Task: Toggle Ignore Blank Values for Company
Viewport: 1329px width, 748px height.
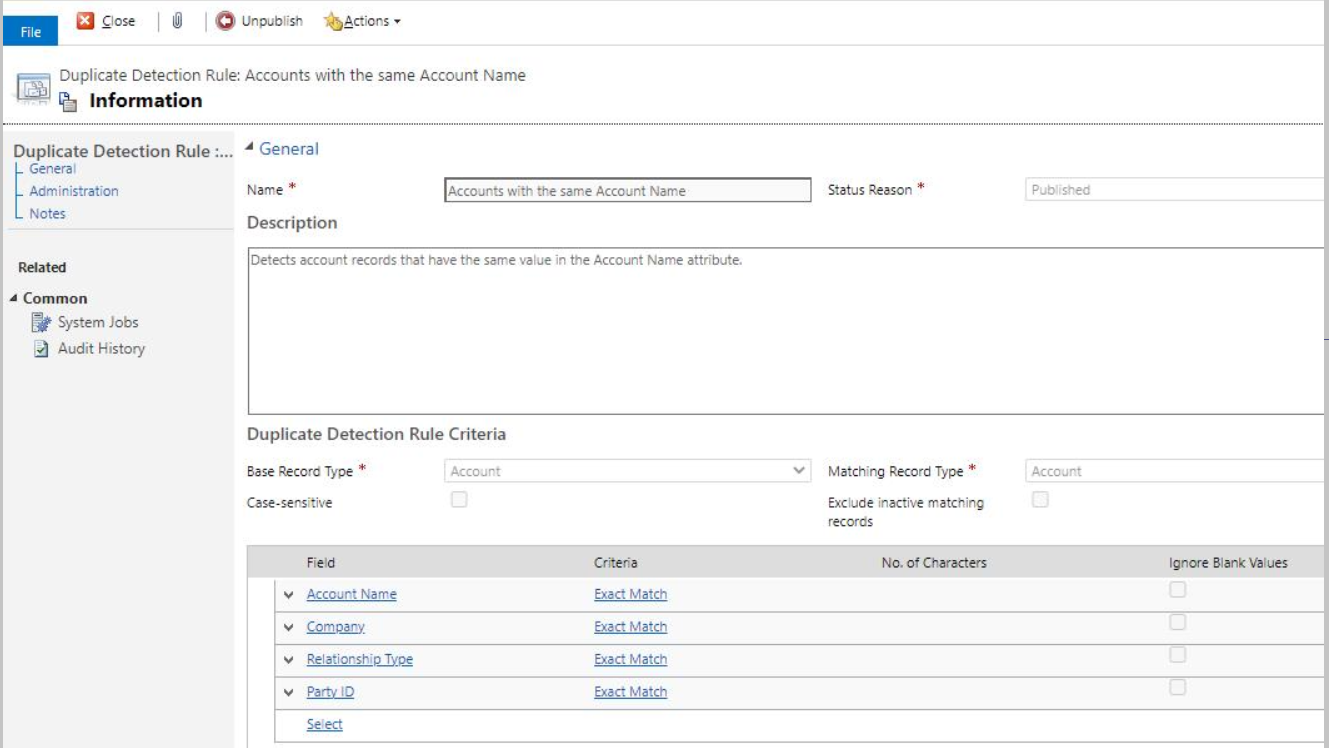Action: coord(1178,622)
